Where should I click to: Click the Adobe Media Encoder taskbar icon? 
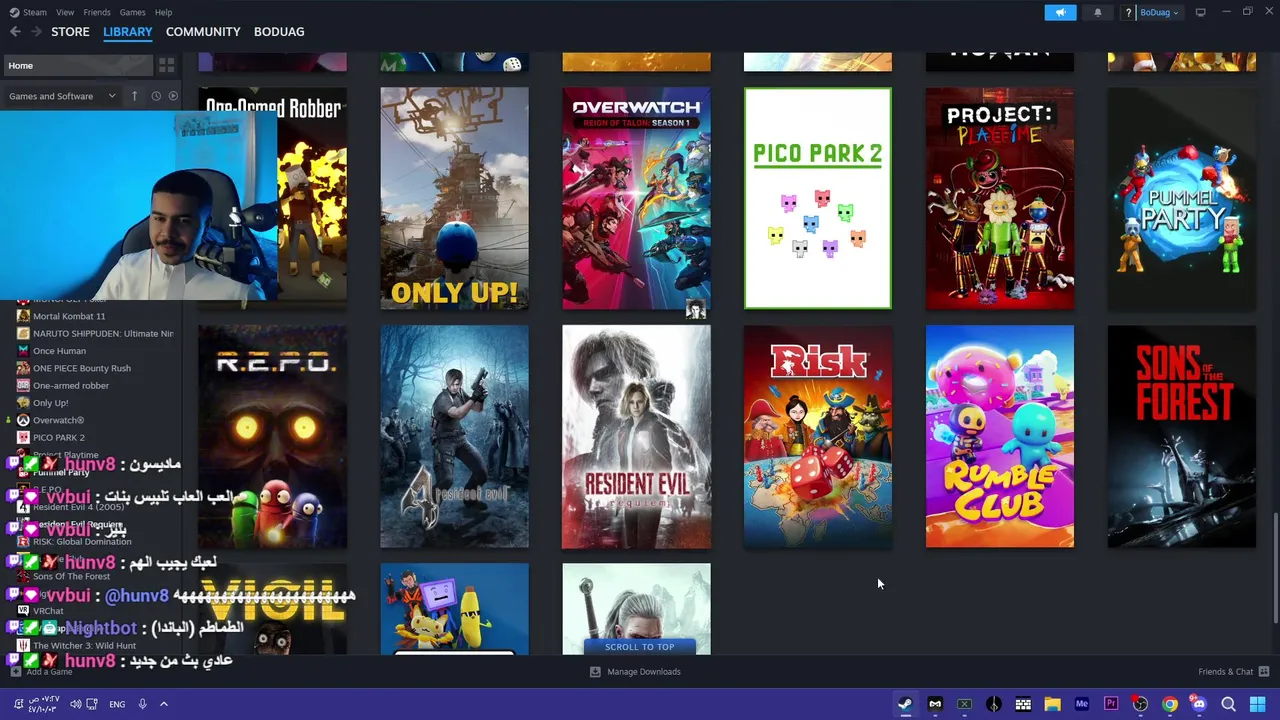1081,704
